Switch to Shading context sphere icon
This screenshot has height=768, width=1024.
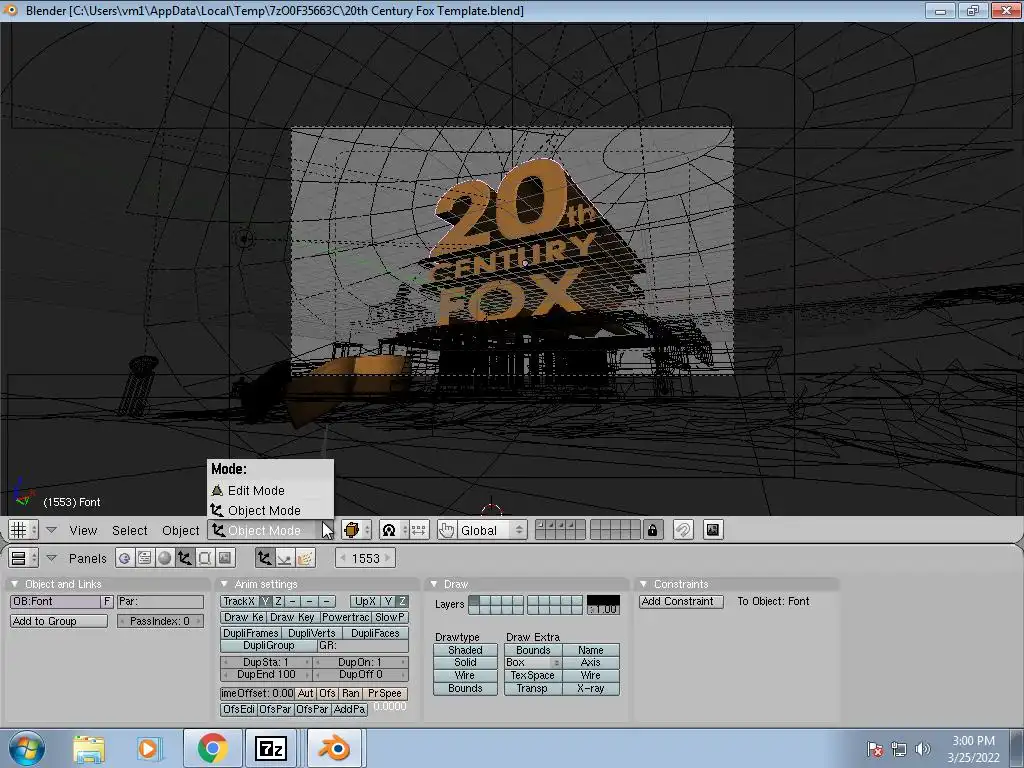(165, 558)
